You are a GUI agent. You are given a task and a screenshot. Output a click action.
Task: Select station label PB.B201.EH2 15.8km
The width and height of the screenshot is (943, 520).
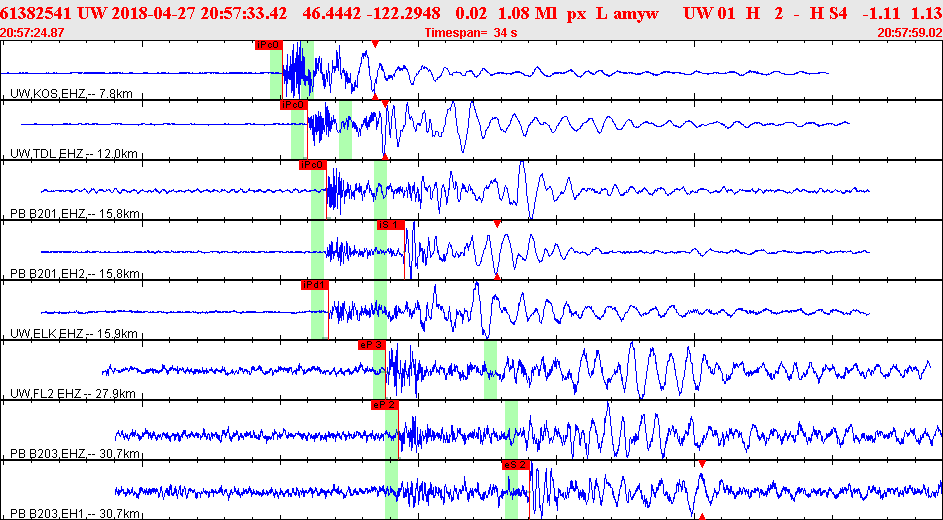[75, 274]
